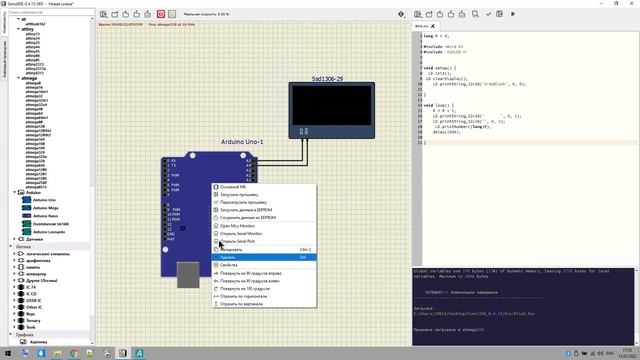Choose Открыть Serial Monitor menu entry
Image resolution: width=640 pixels, height=360 pixels.
coord(264,233)
